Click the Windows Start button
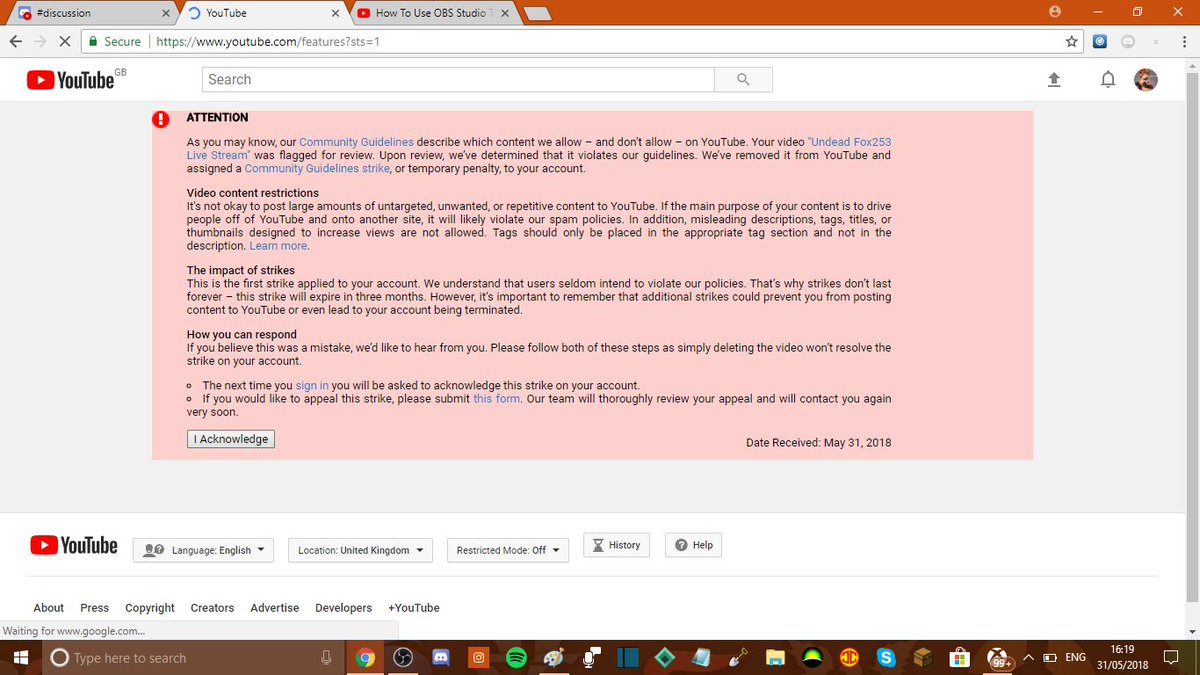 (19, 658)
